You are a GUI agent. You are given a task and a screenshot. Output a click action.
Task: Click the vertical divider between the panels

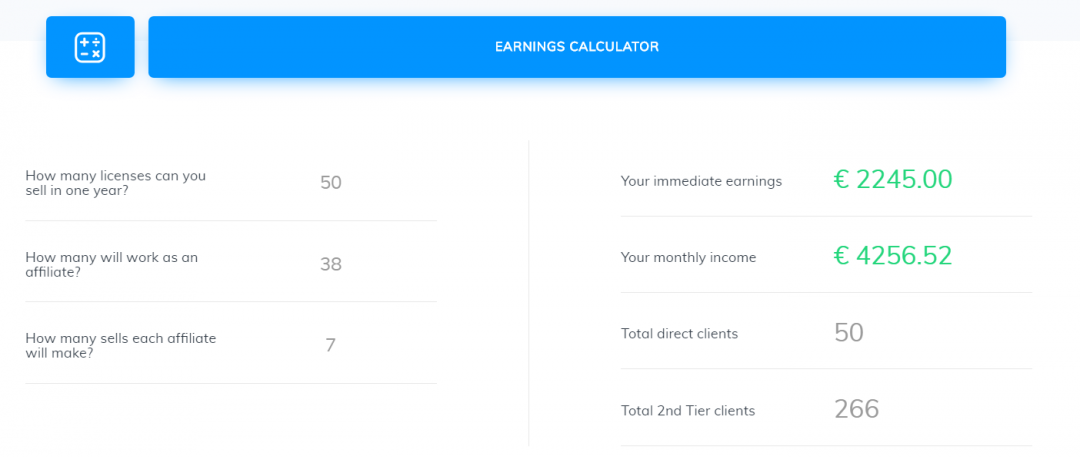[x=528, y=292]
